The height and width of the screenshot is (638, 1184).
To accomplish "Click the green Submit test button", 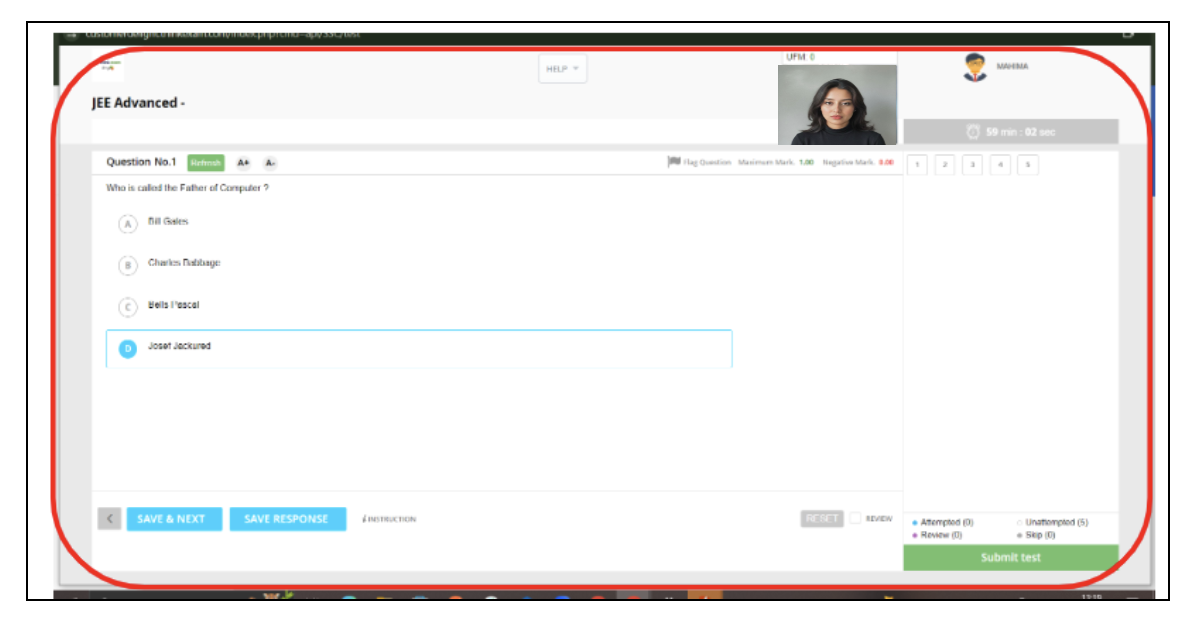I will click(x=1010, y=558).
